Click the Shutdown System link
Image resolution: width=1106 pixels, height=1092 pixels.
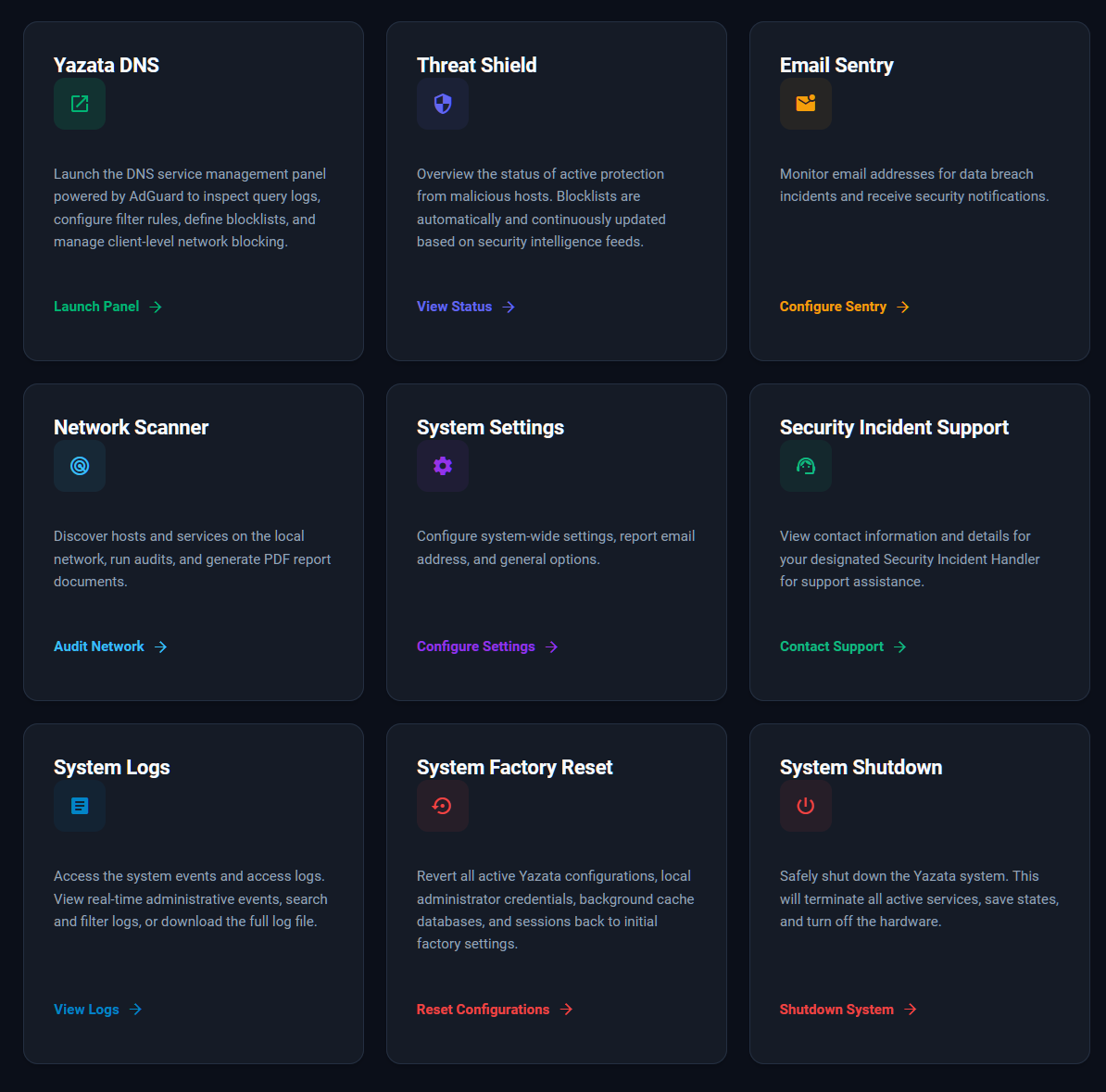pos(848,1010)
